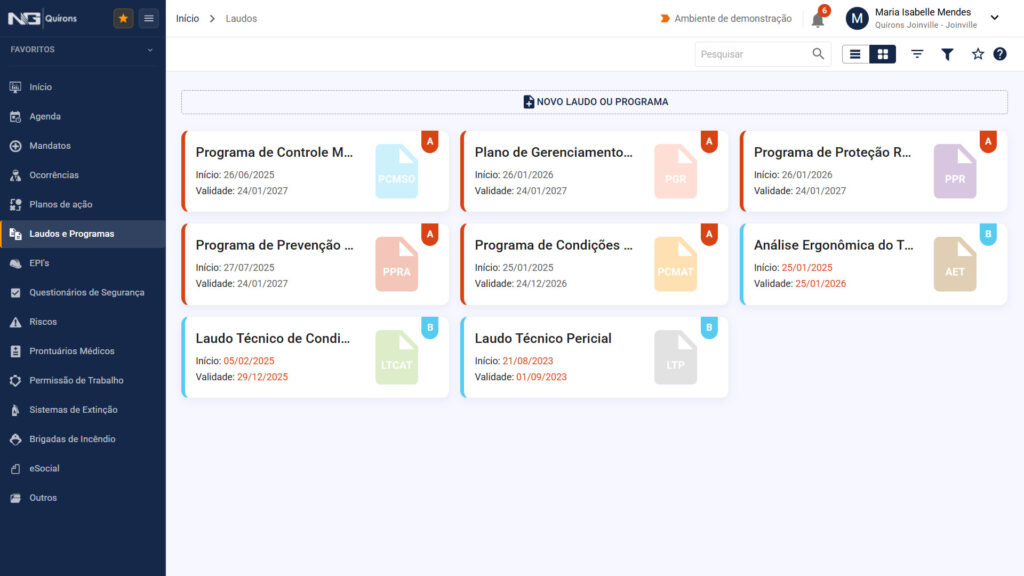
Task: Click the PCMSO document icon
Action: coord(396,171)
